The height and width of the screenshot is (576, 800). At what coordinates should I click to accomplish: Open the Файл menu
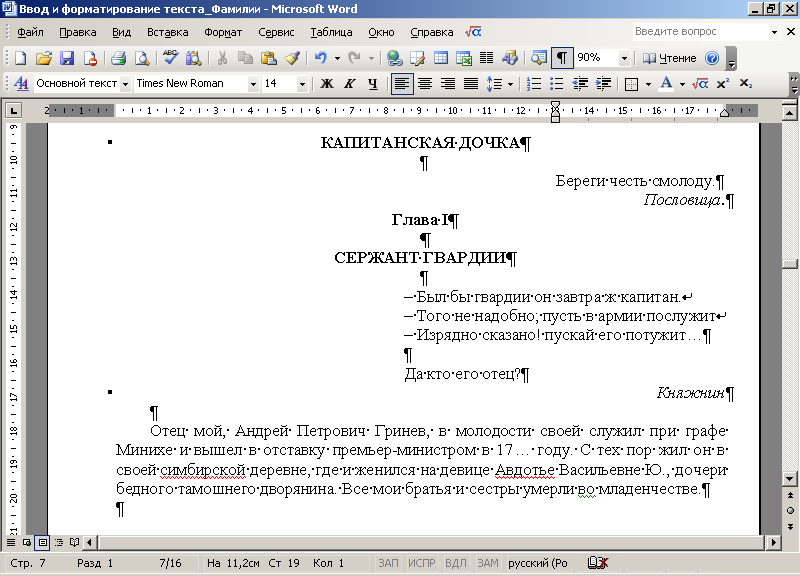30,32
